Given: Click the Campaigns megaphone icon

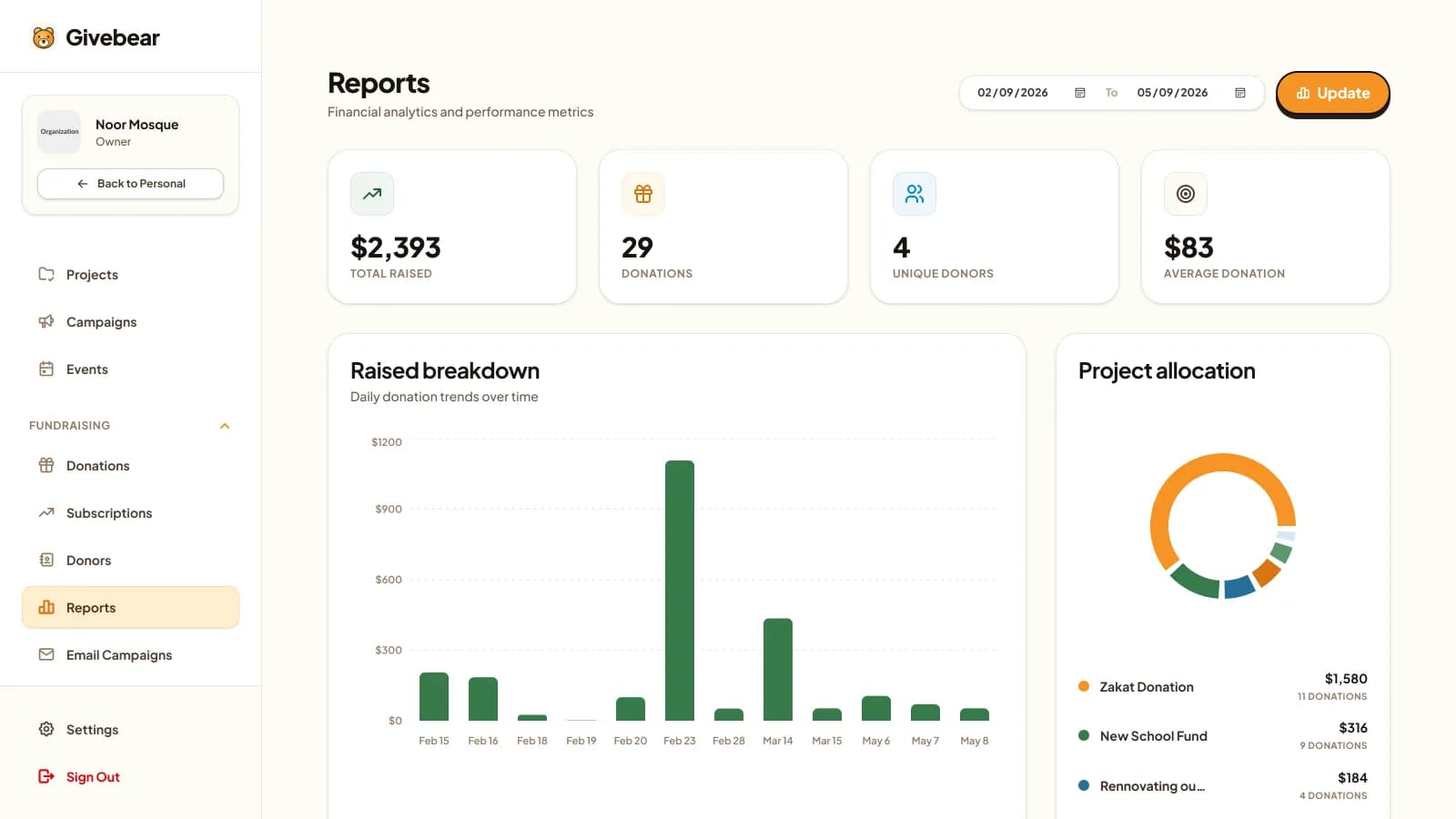Looking at the screenshot, I should pos(46,321).
